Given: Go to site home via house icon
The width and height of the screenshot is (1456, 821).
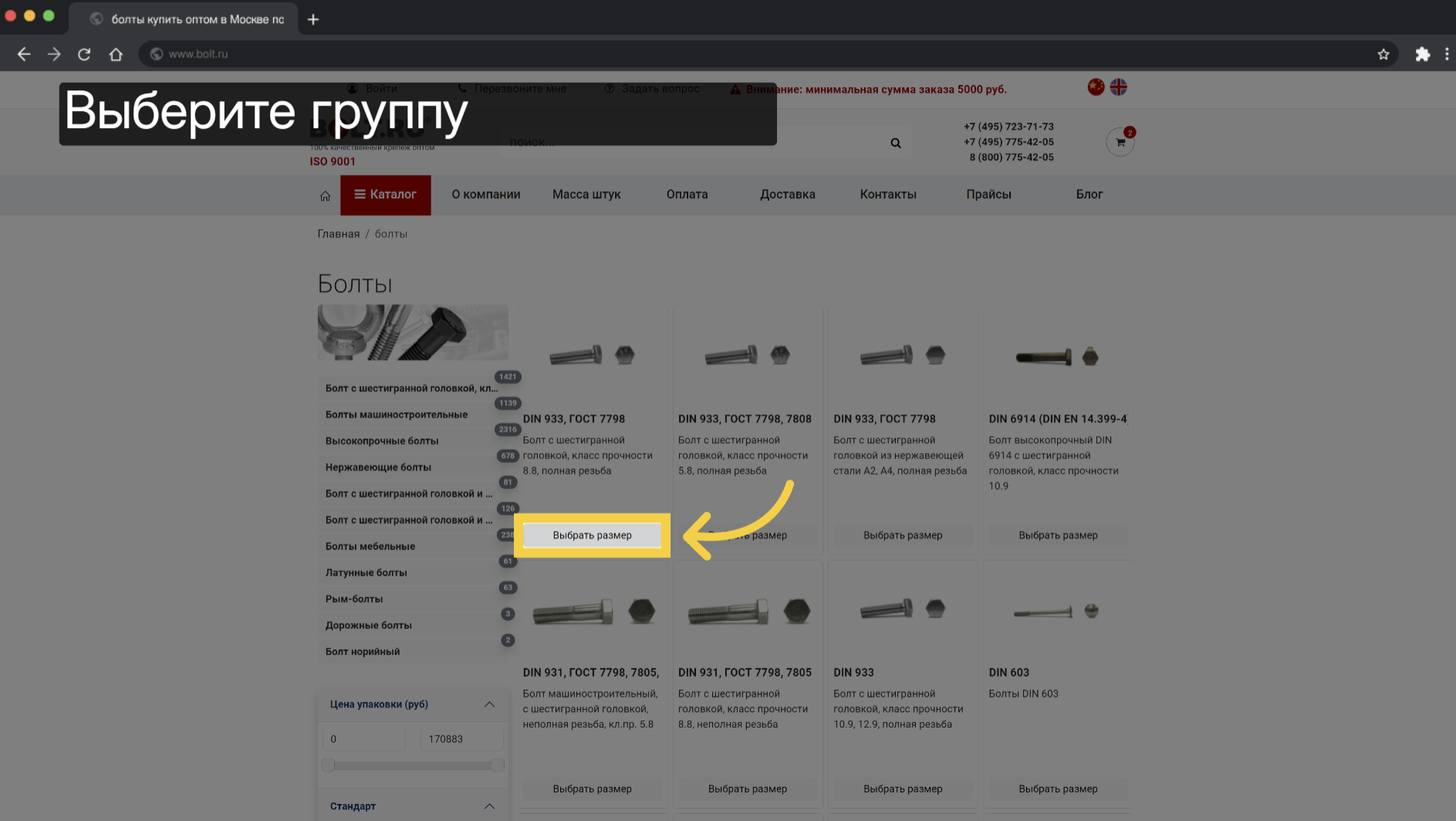Looking at the screenshot, I should click(325, 196).
